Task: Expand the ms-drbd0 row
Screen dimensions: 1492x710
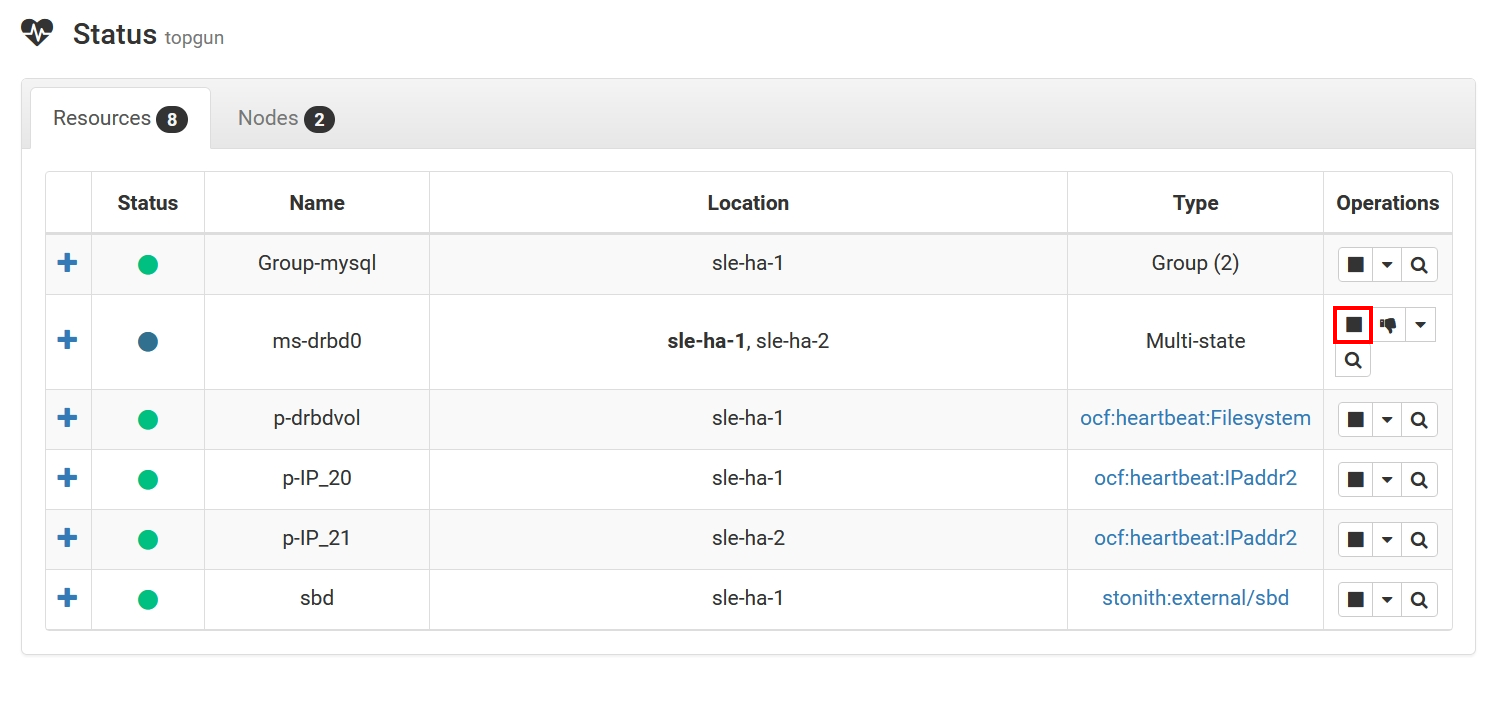Action: [x=67, y=340]
